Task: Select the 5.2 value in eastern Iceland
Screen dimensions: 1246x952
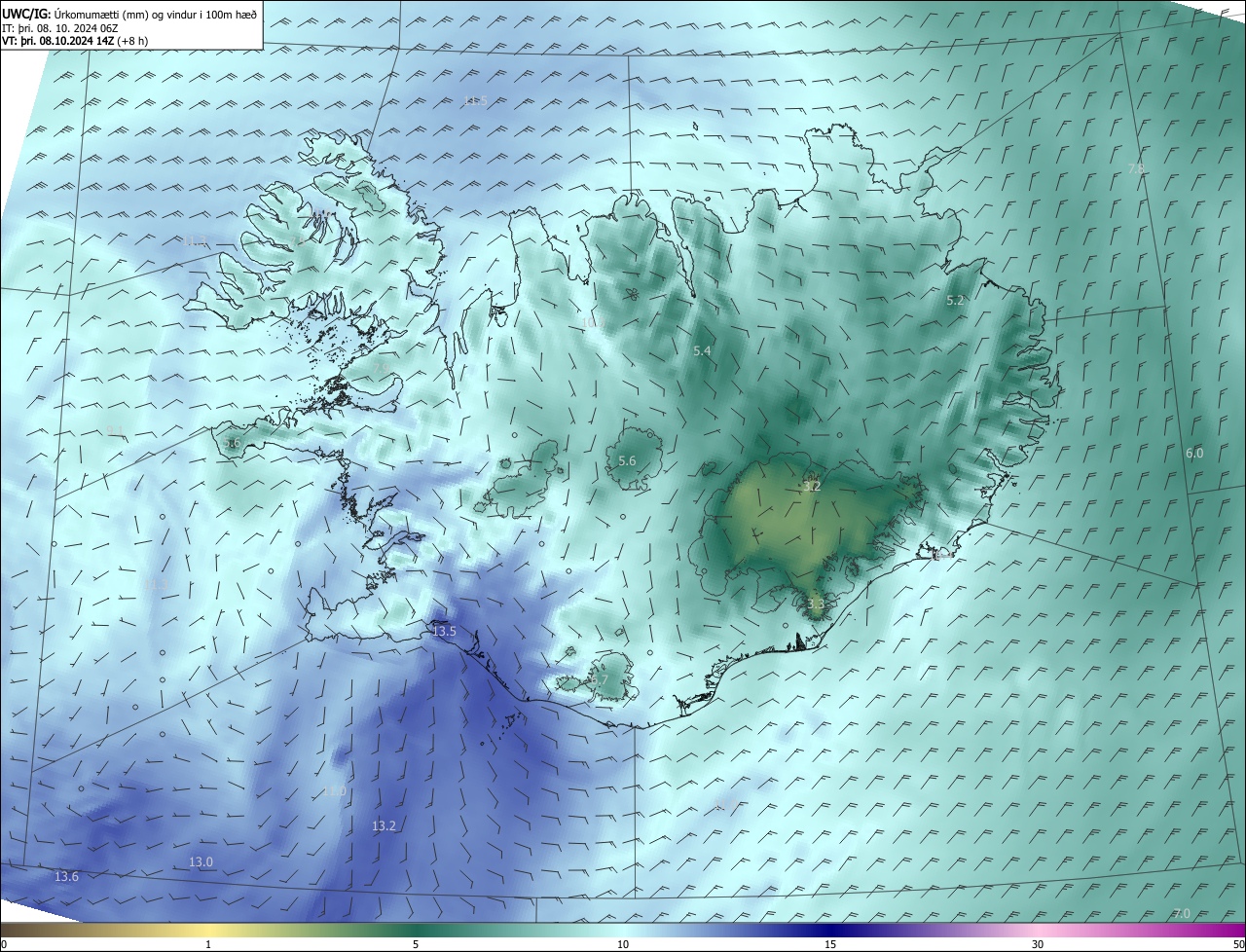Action: [x=955, y=301]
